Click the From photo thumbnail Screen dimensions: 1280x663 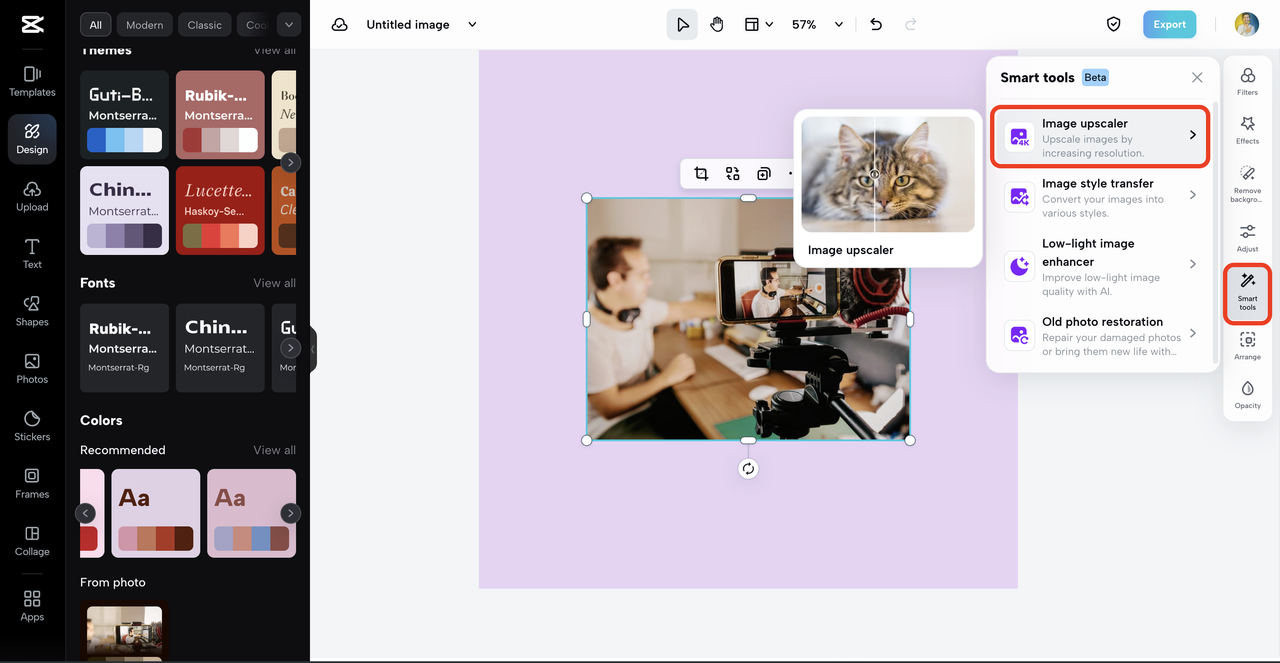pyautogui.click(x=124, y=630)
